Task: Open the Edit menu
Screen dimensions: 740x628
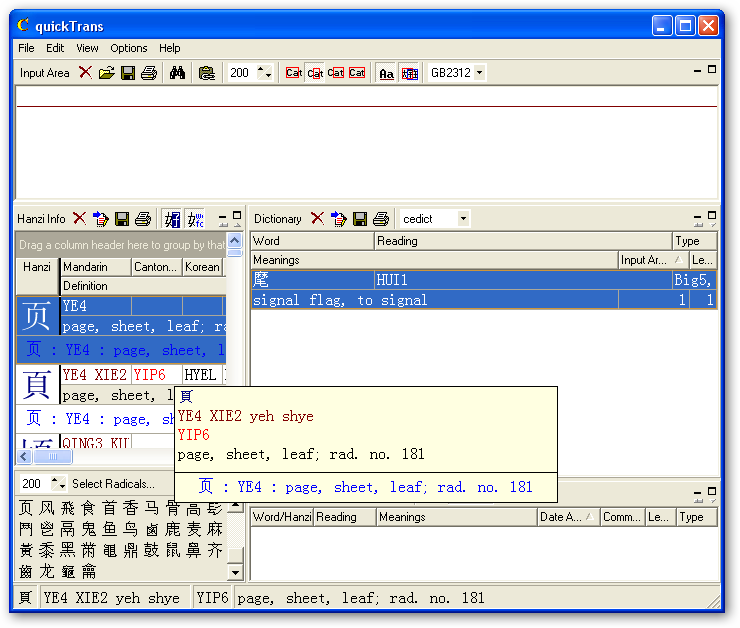Action: (x=55, y=48)
